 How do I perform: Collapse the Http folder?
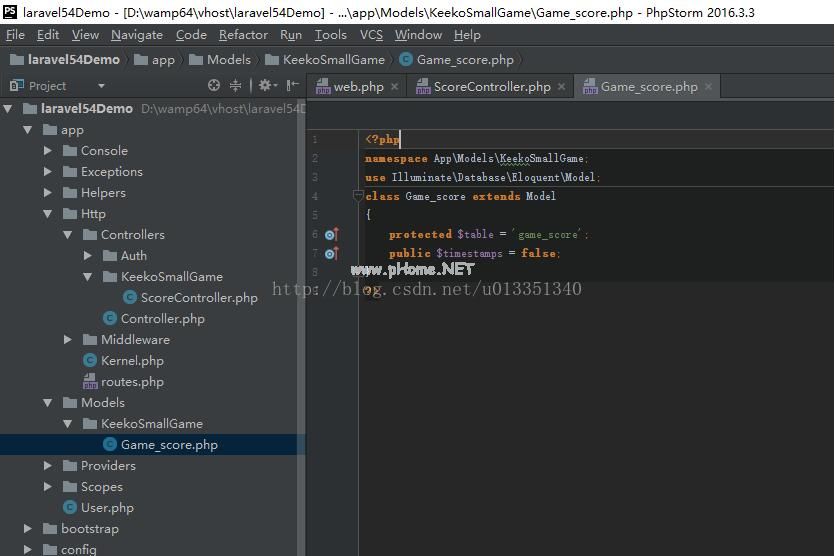tap(47, 214)
